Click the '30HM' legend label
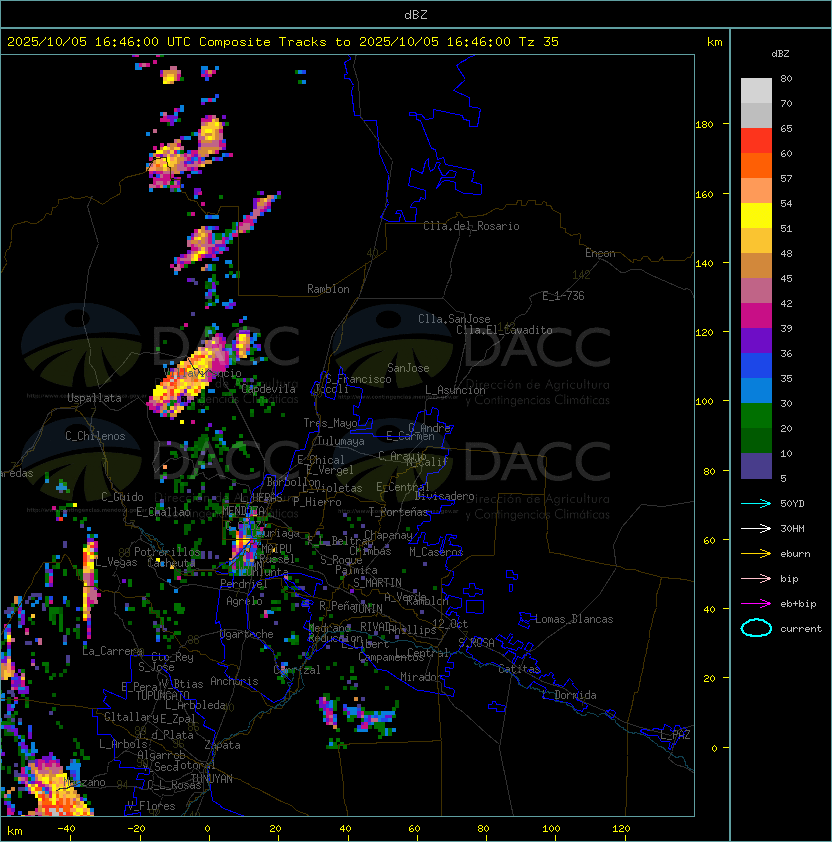 click(x=792, y=529)
